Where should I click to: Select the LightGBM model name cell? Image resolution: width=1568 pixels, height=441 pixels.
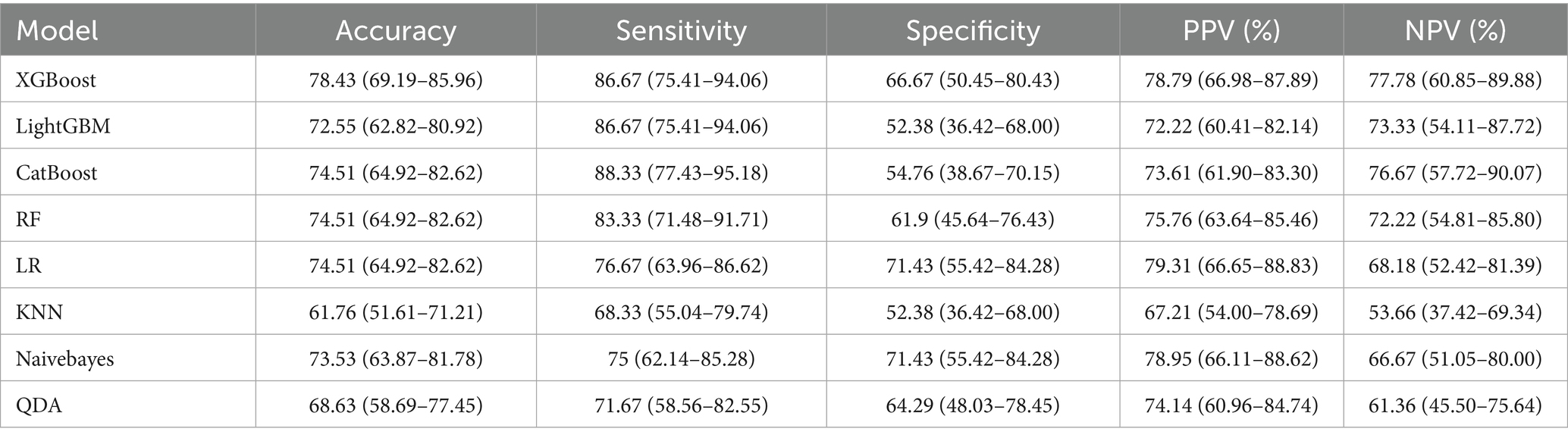click(x=63, y=126)
